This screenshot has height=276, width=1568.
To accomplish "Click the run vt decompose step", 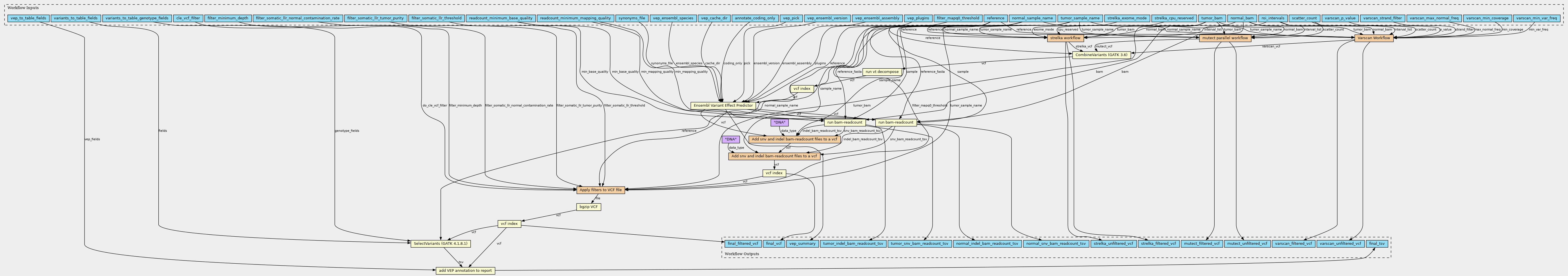I will click(x=882, y=72).
